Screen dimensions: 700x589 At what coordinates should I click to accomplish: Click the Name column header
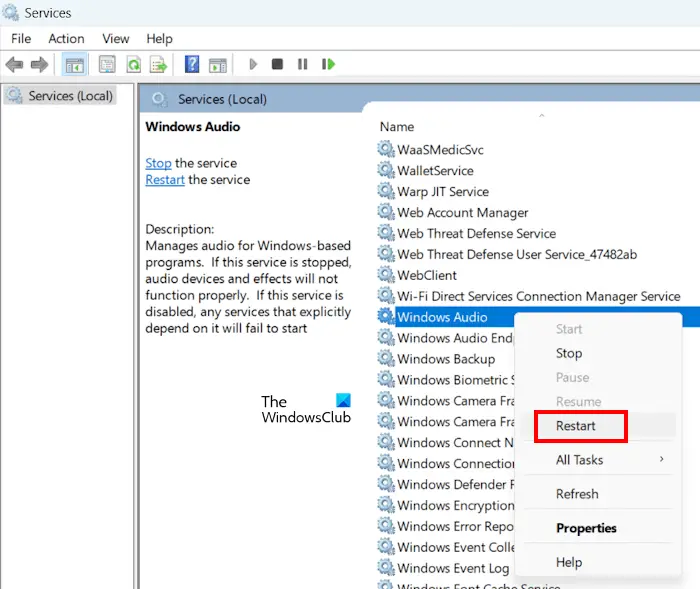click(397, 127)
